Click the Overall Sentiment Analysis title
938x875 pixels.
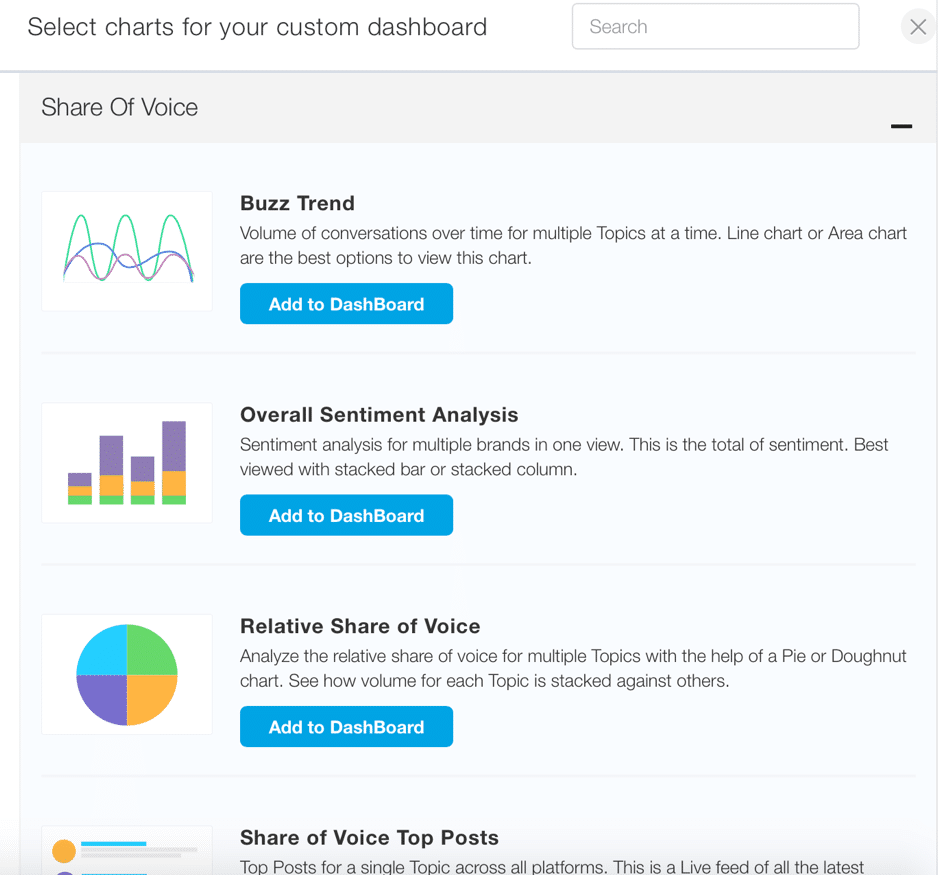click(x=379, y=414)
